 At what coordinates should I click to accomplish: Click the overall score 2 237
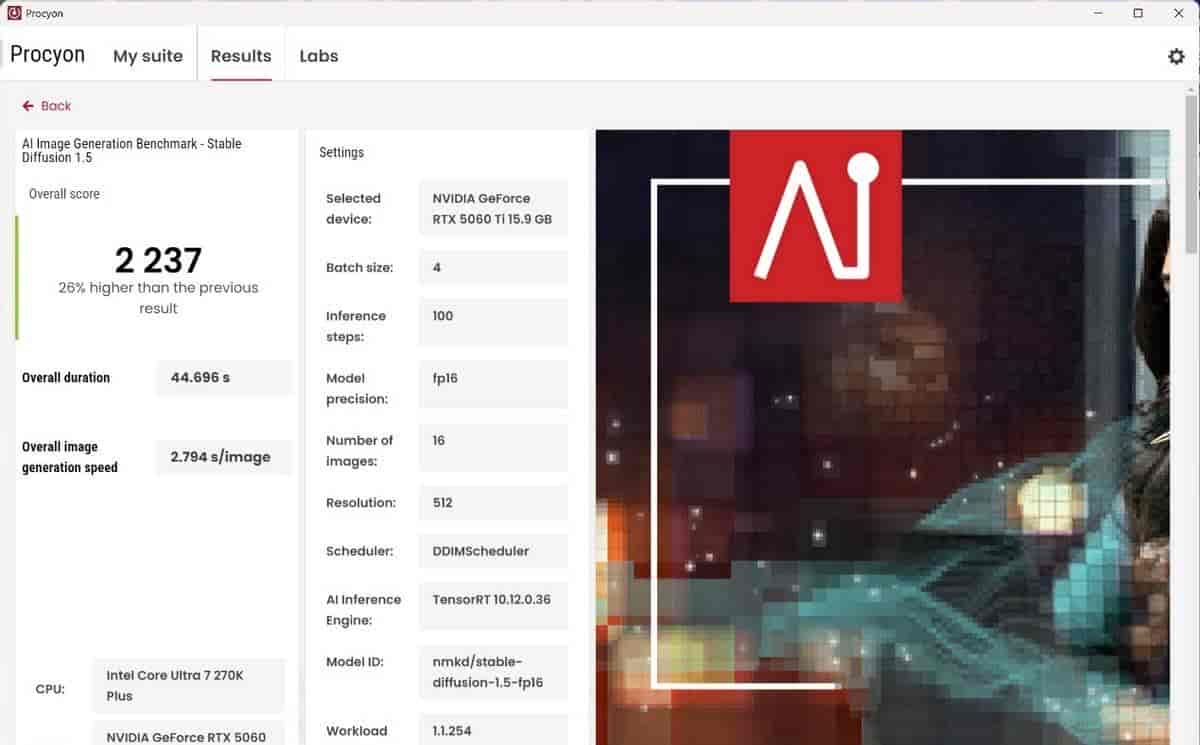pyautogui.click(x=158, y=260)
